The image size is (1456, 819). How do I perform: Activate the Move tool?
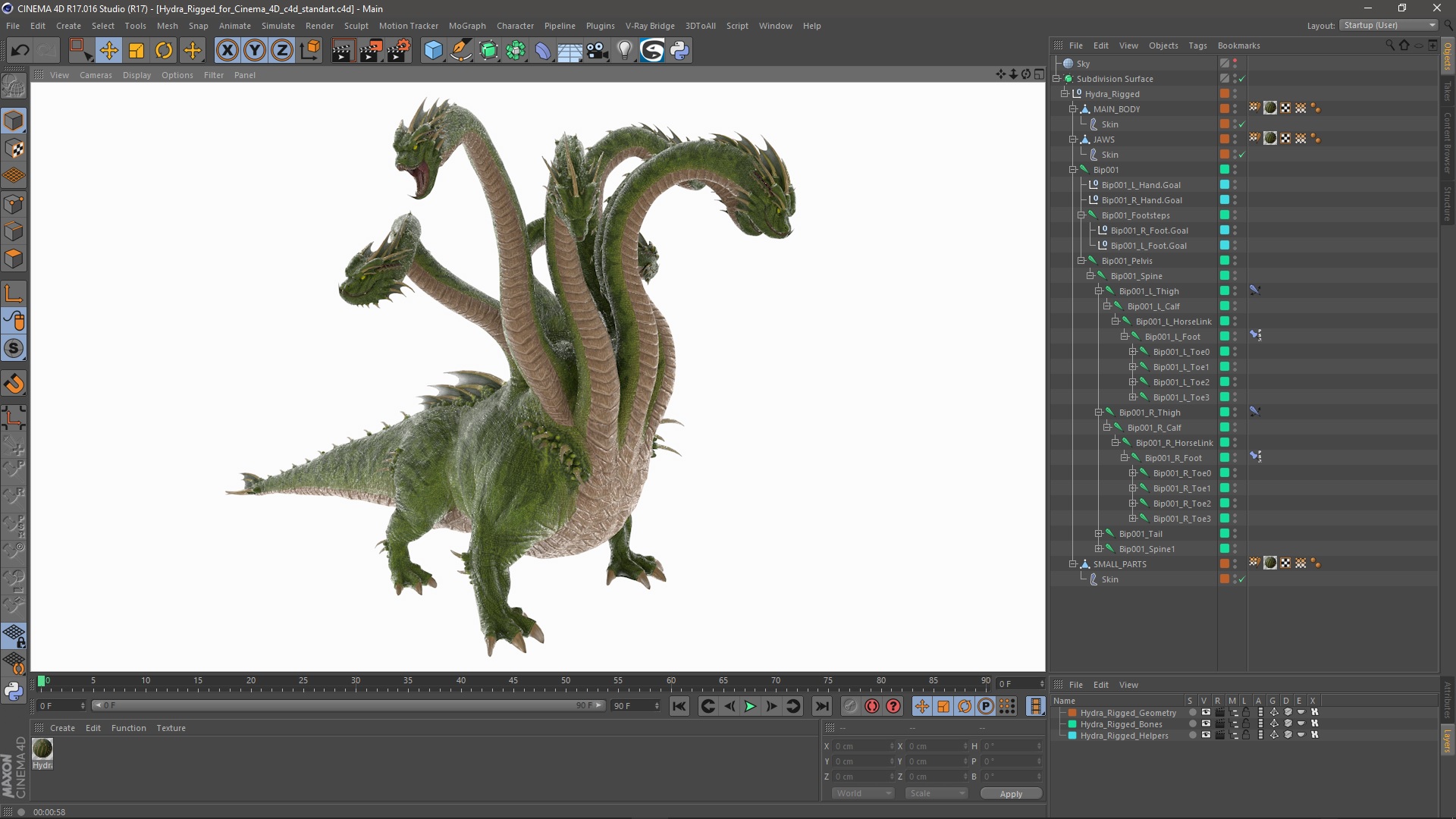click(108, 51)
